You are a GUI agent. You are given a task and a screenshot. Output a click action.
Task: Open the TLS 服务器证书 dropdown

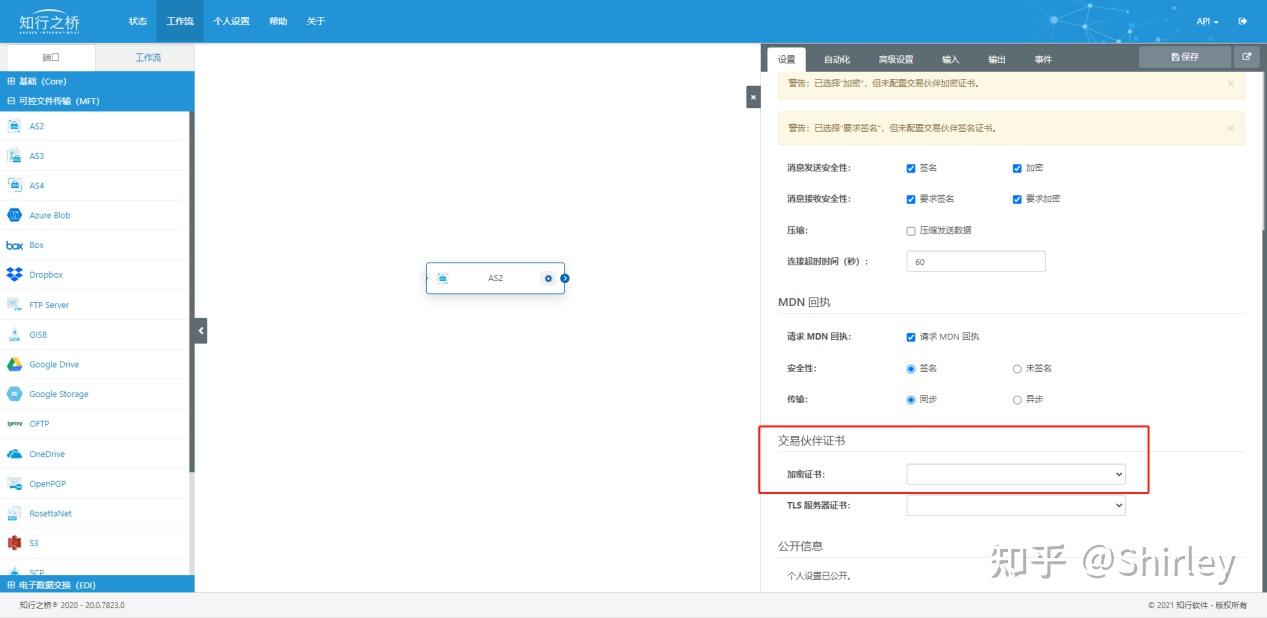point(1016,505)
